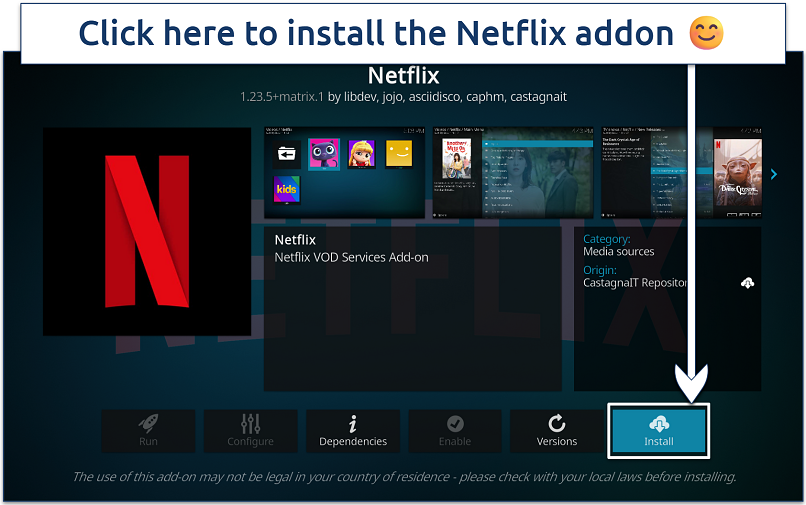The width and height of the screenshot is (806, 505).
Task: Click the blonde girl profile avatar
Action: 361,153
